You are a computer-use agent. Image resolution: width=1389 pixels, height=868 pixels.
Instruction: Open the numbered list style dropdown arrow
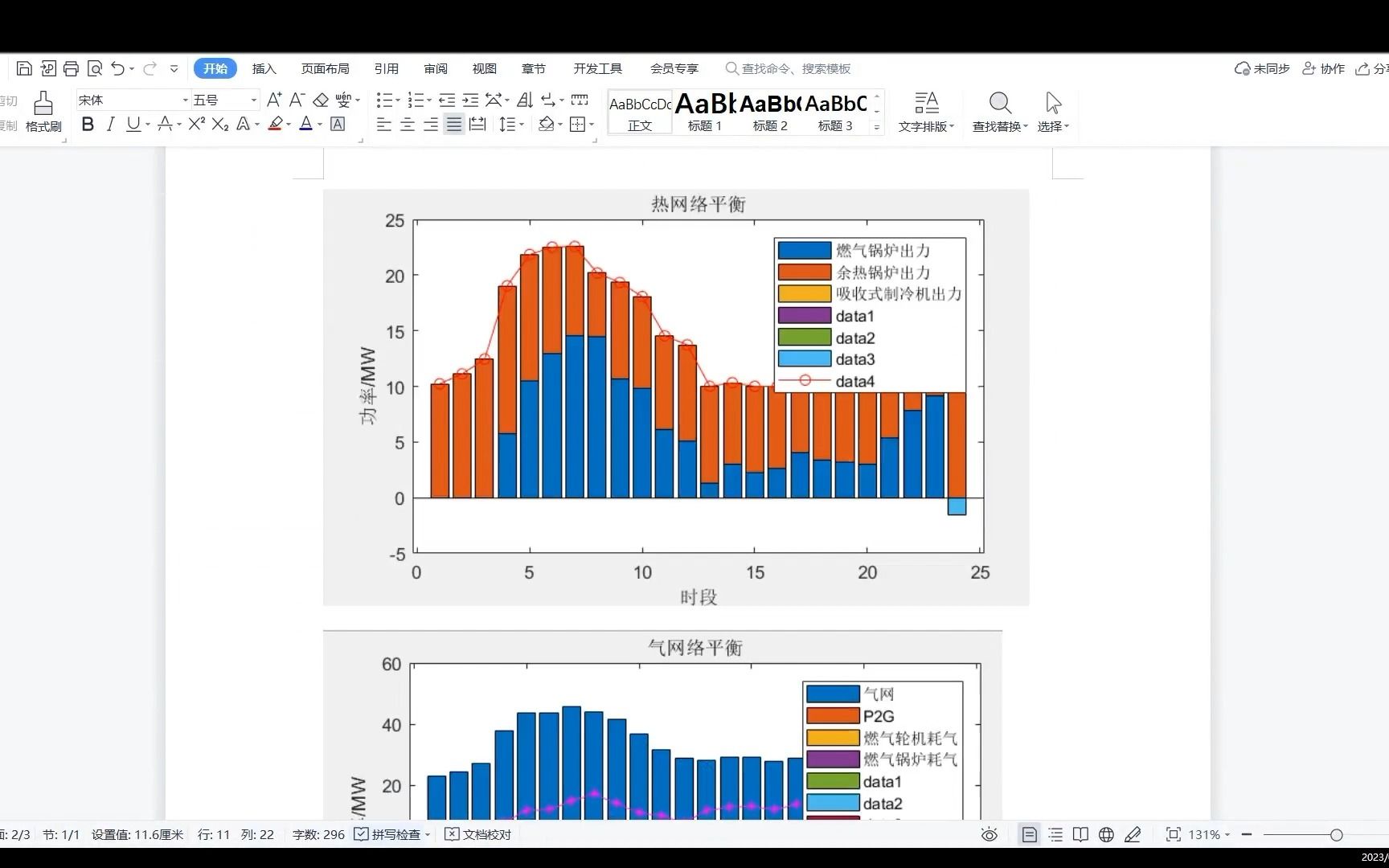click(428, 100)
